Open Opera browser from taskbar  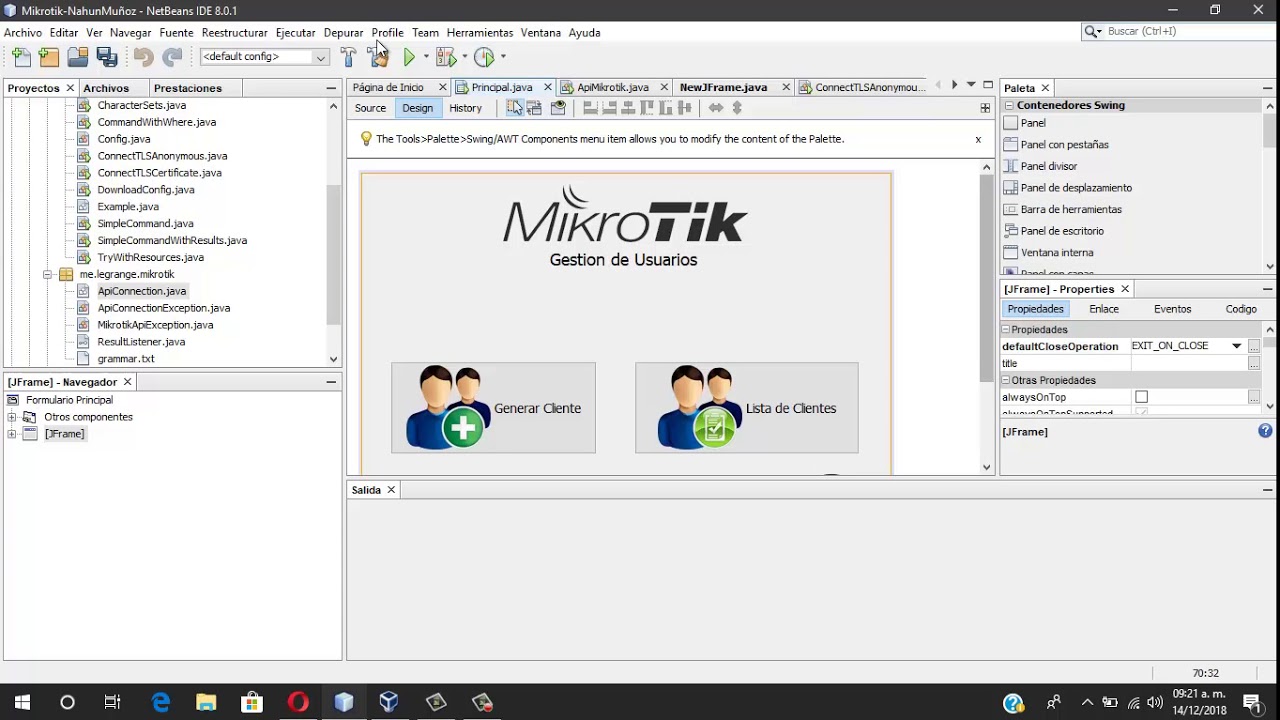point(298,702)
